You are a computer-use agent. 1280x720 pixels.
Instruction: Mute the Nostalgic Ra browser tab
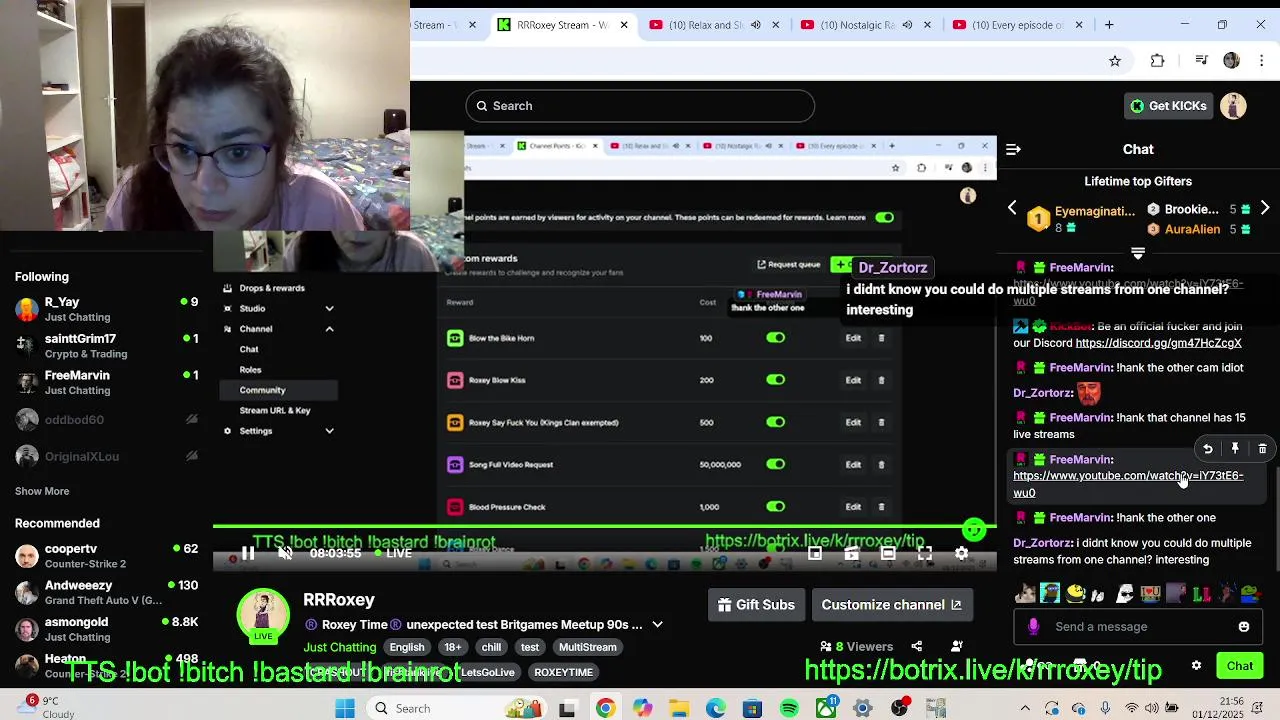[x=908, y=25]
